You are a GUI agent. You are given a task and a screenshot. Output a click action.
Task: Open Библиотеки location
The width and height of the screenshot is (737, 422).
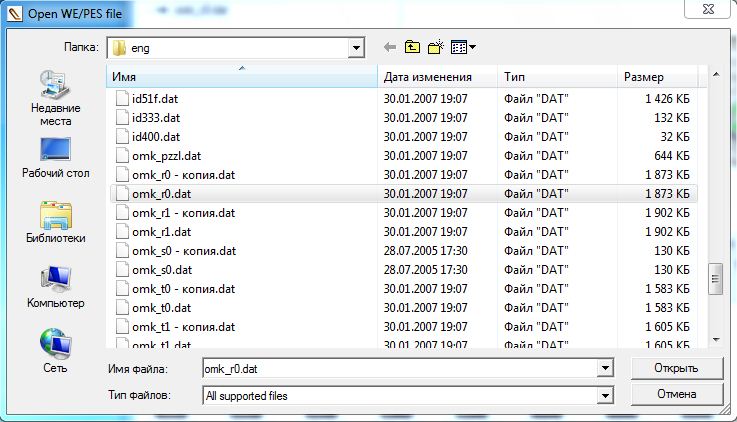click(x=55, y=223)
